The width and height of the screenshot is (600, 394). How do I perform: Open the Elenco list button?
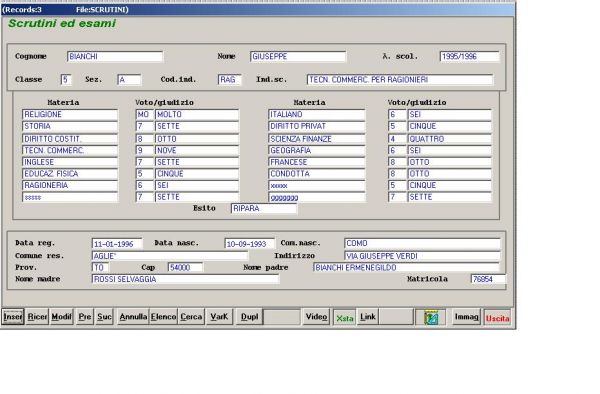[163, 317]
